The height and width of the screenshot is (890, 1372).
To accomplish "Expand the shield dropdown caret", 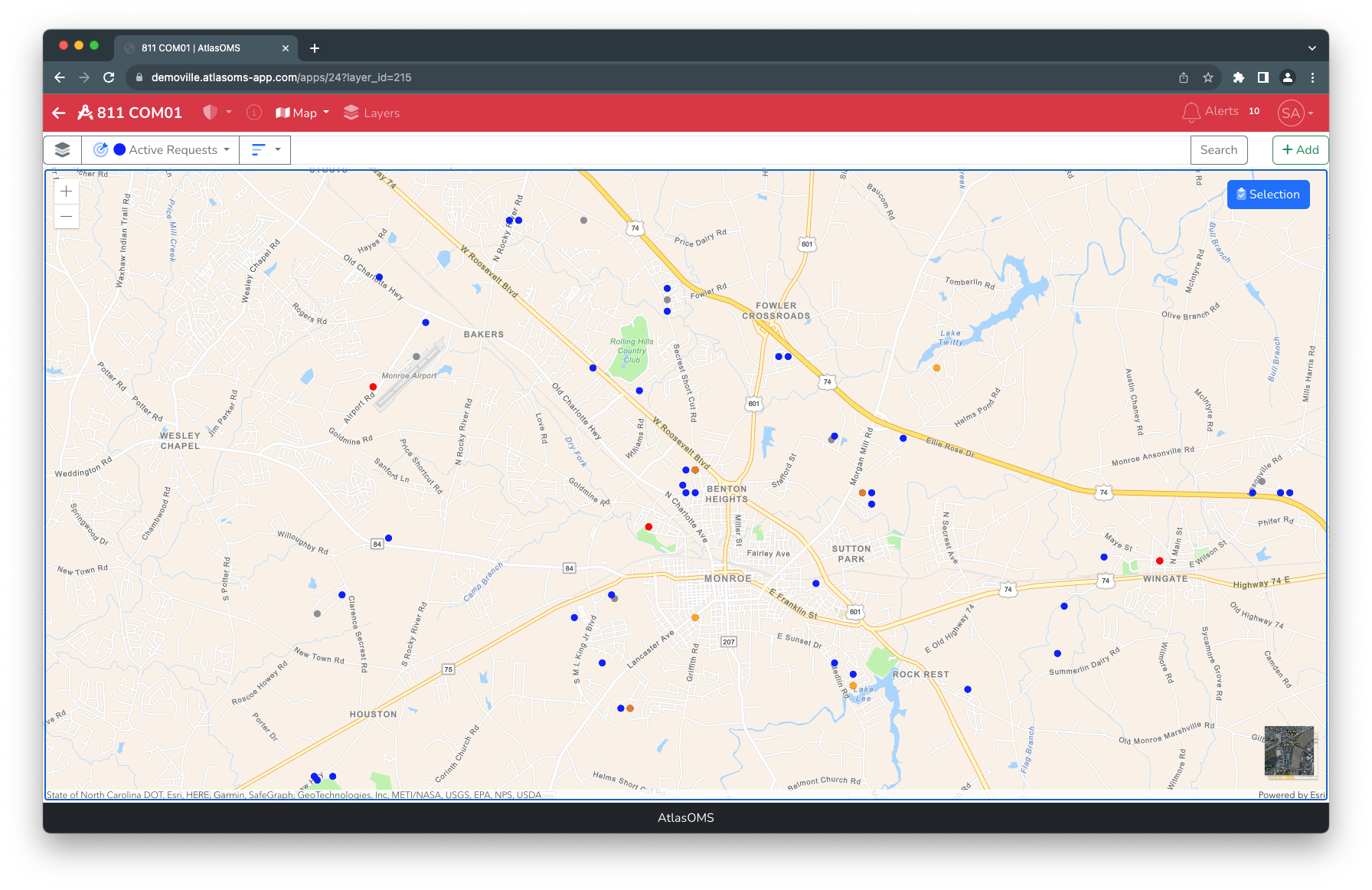I will (229, 112).
